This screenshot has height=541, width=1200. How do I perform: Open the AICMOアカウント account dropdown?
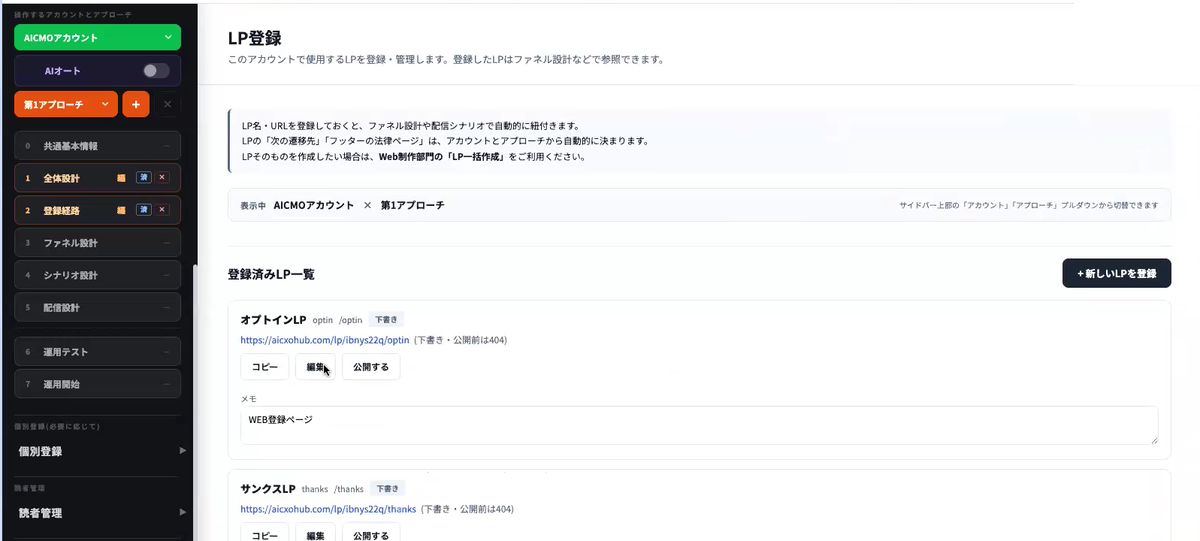[97, 38]
